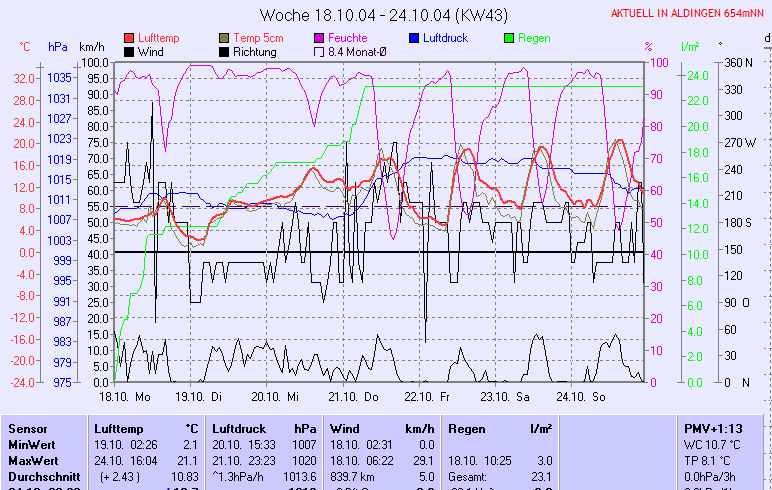Click the green Regen legend square
772x490 pixels.
[x=509, y=37]
